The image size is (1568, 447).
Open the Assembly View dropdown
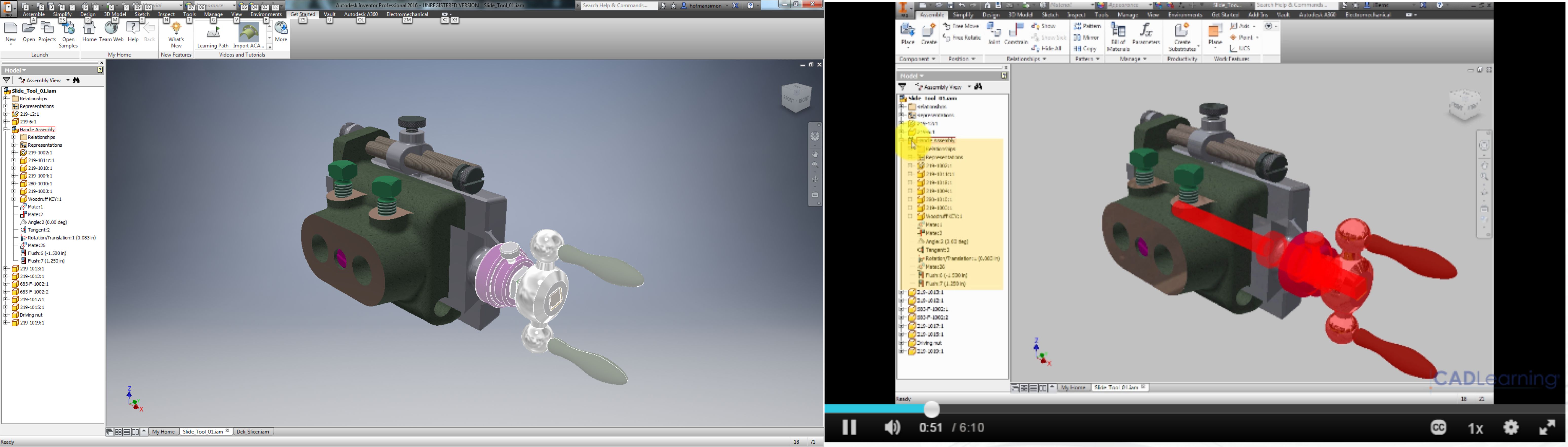click(68, 80)
